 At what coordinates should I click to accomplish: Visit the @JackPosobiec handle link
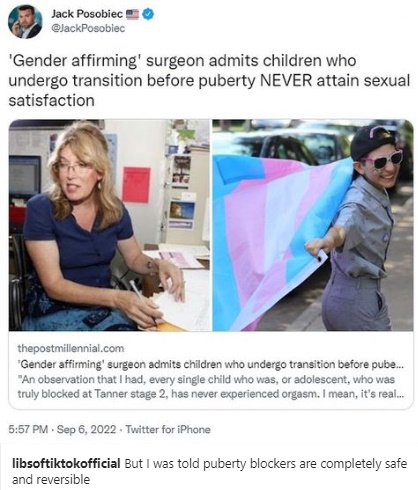[88, 28]
